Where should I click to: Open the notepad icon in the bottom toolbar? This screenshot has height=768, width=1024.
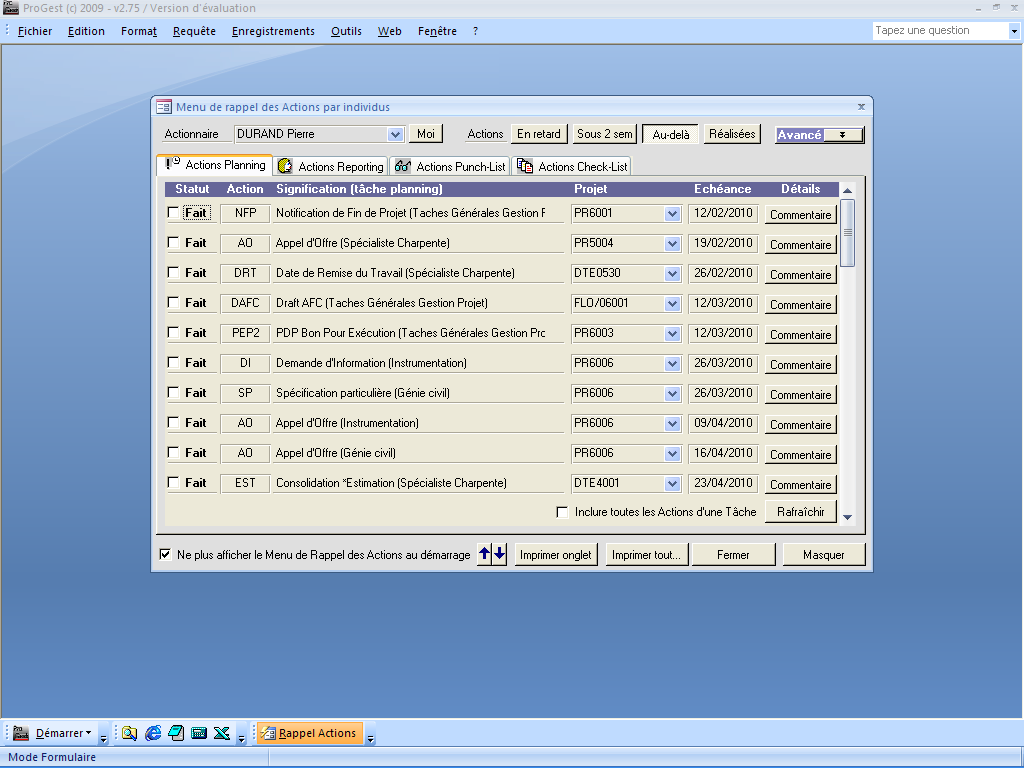pos(176,733)
